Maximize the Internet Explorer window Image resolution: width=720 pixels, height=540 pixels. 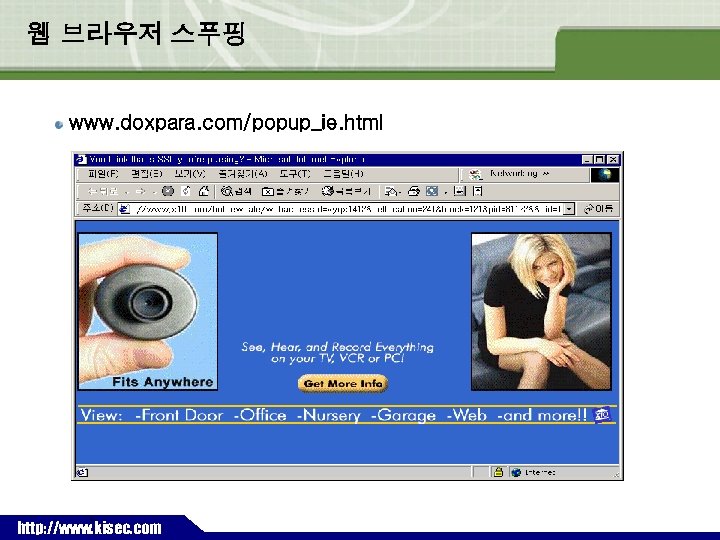tap(599, 160)
